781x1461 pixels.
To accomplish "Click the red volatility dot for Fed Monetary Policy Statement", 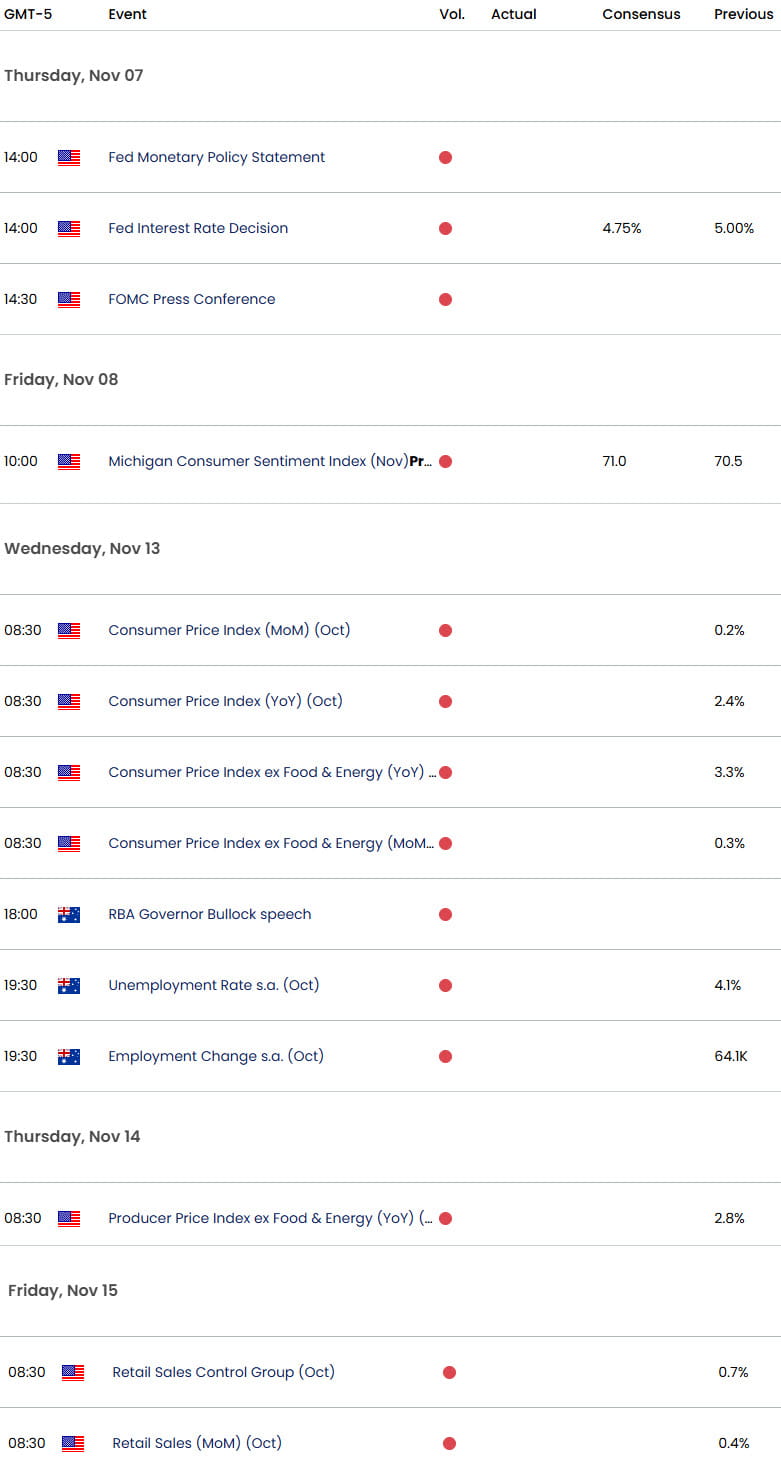I will point(445,157).
